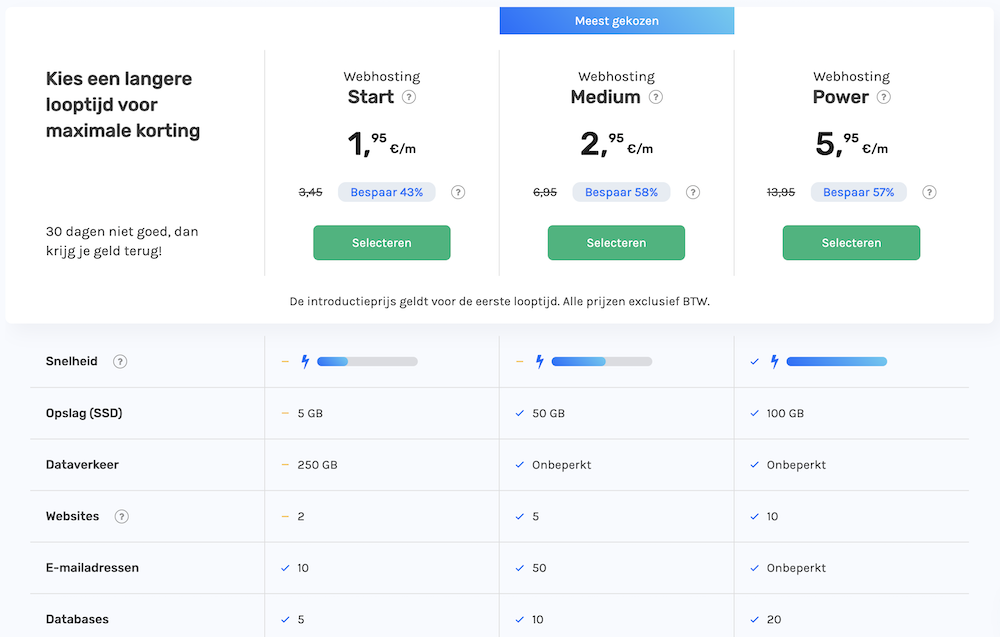Click help icon beside Webhosting Power

pyautogui.click(x=884, y=98)
